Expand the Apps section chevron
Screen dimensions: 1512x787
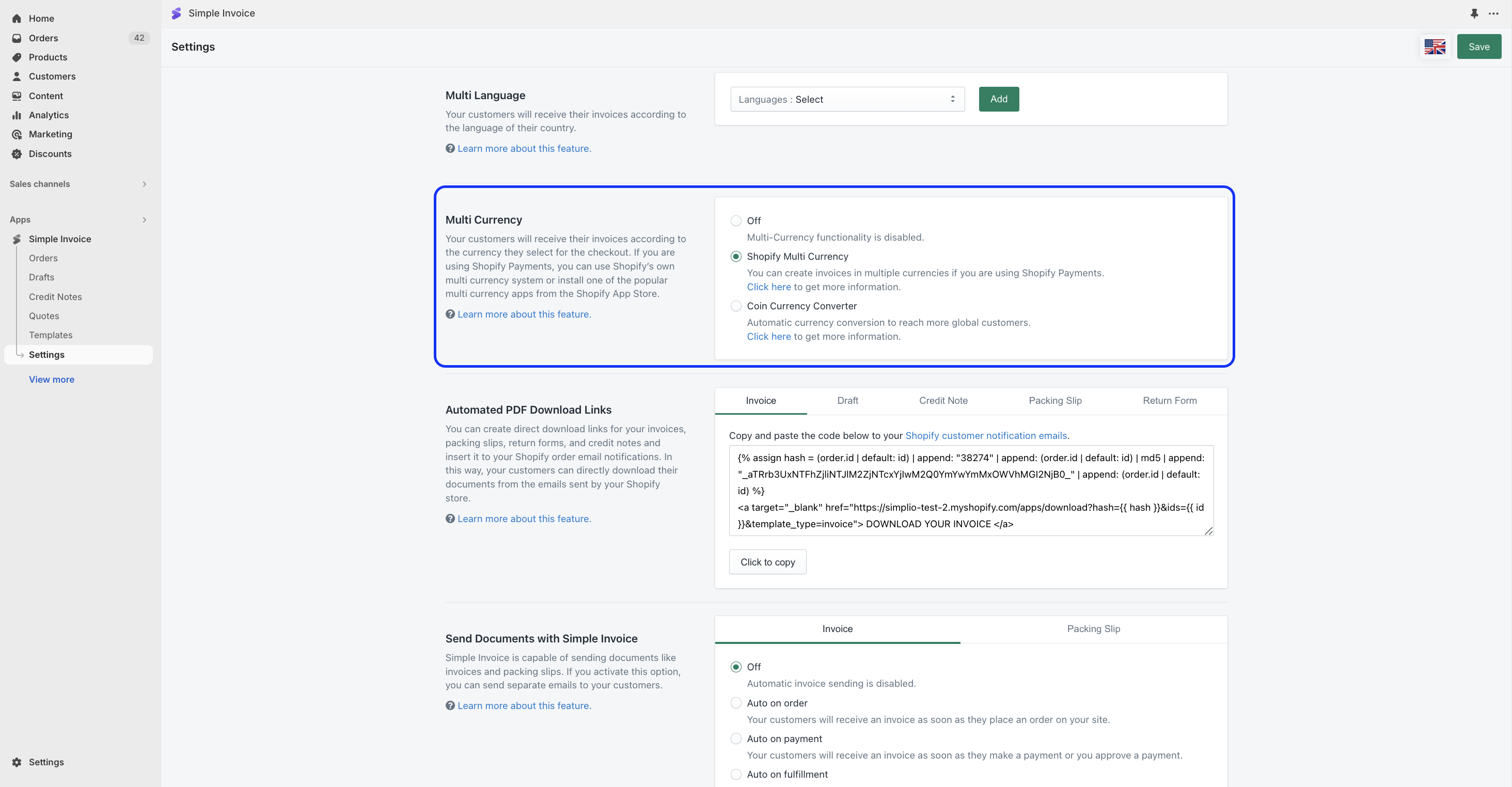(145, 219)
